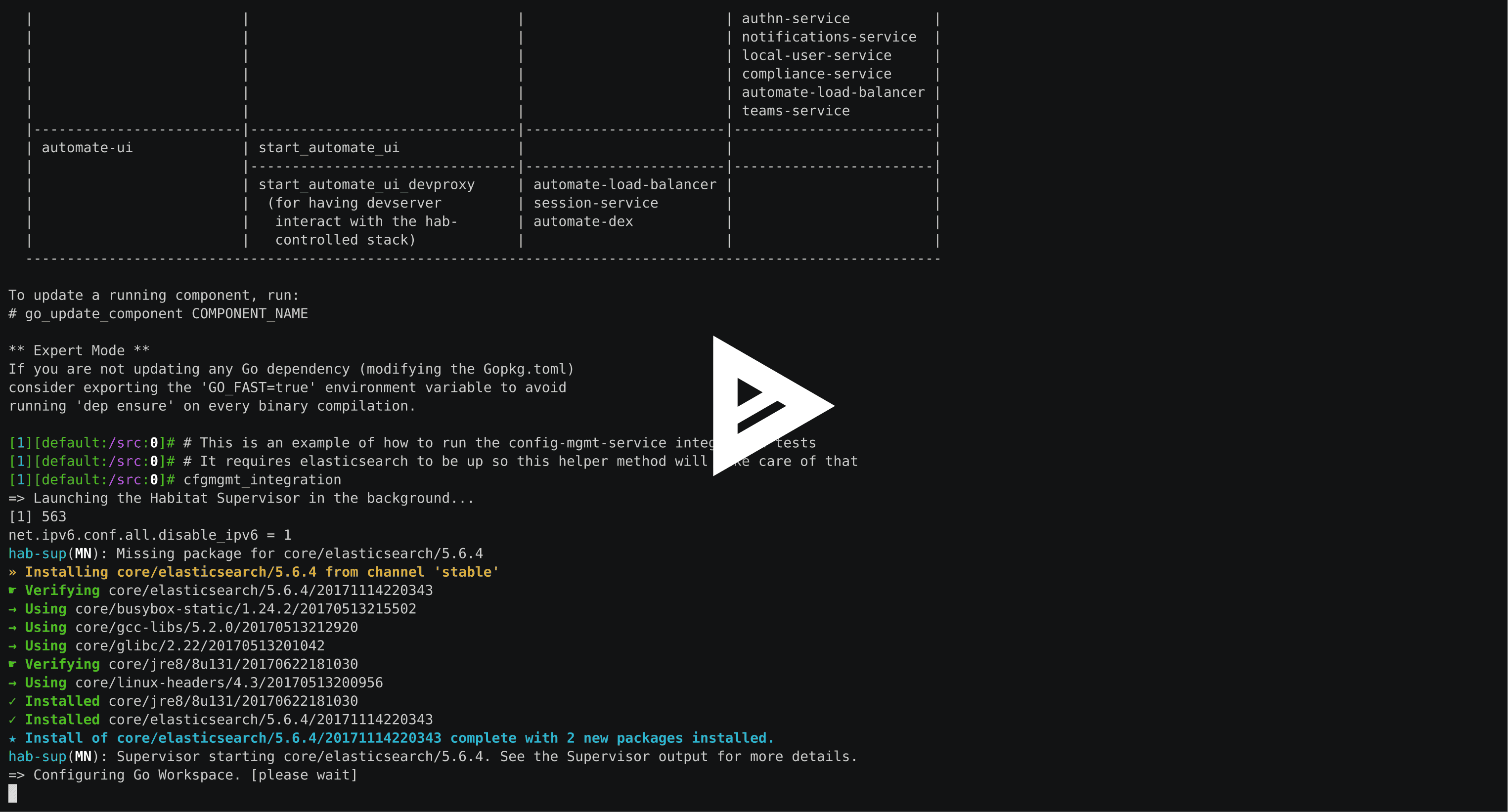Click the arrow icon before Using core/glibc

tap(12, 646)
